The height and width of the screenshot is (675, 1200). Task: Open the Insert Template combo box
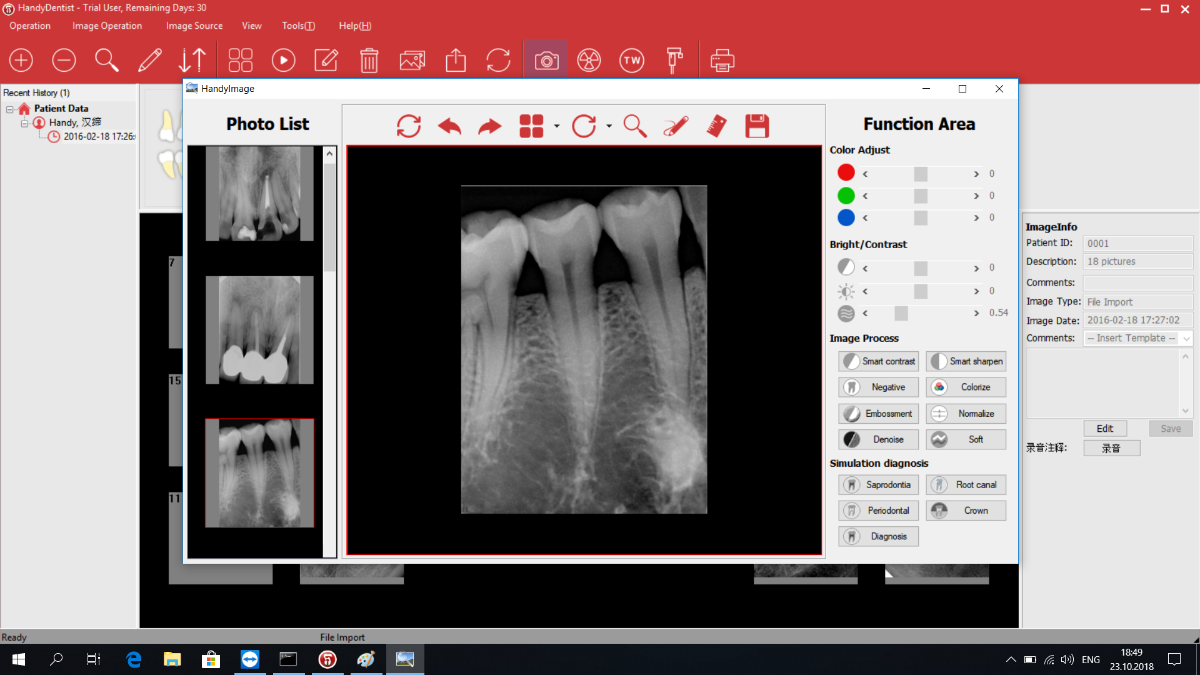[1138, 339]
